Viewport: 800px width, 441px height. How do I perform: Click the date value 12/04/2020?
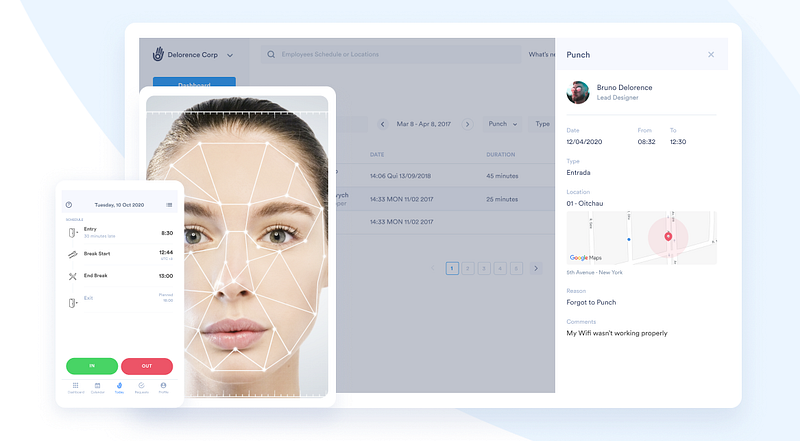[x=584, y=141]
